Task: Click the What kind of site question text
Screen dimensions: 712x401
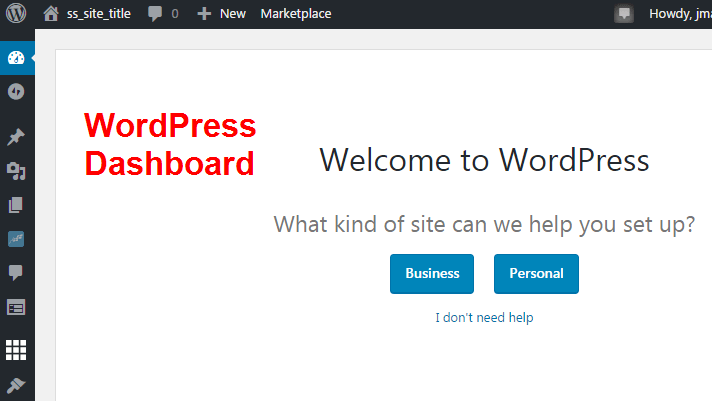Action: 484,224
